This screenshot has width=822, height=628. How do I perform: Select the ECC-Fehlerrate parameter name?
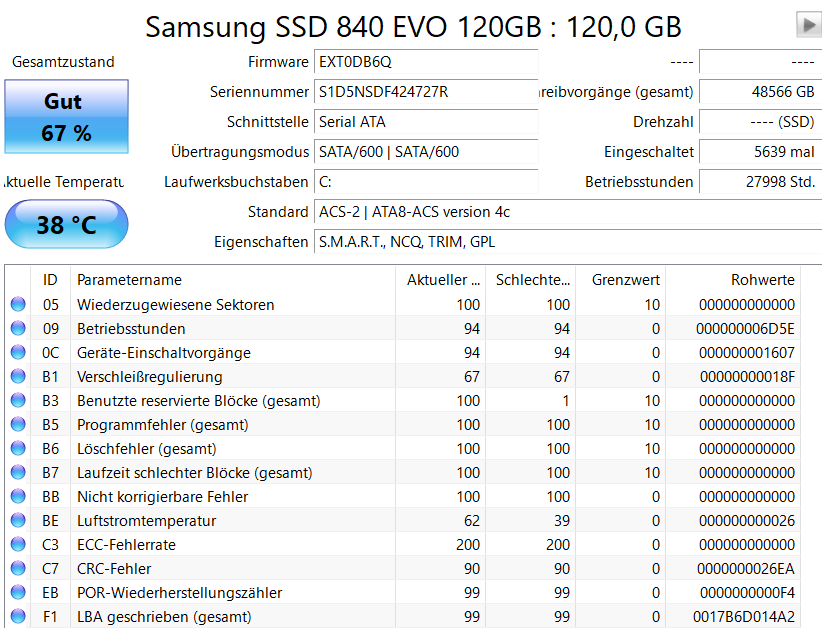[x=126, y=545]
